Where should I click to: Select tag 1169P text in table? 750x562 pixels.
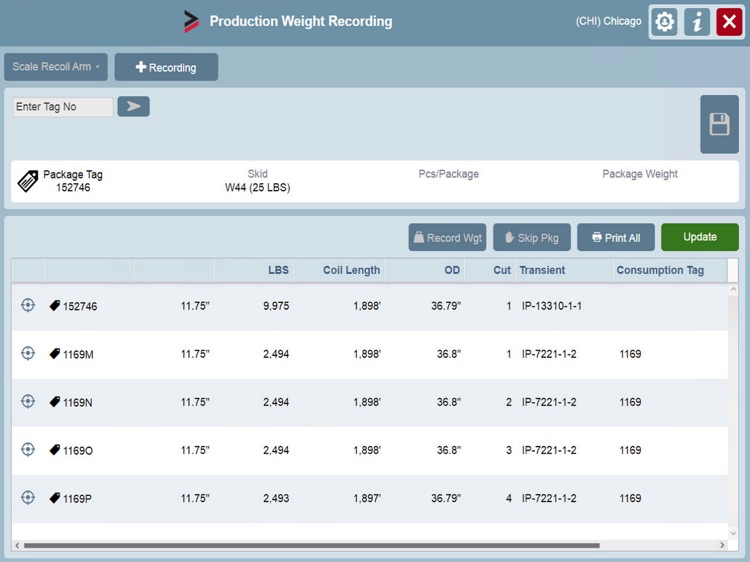[77, 499]
